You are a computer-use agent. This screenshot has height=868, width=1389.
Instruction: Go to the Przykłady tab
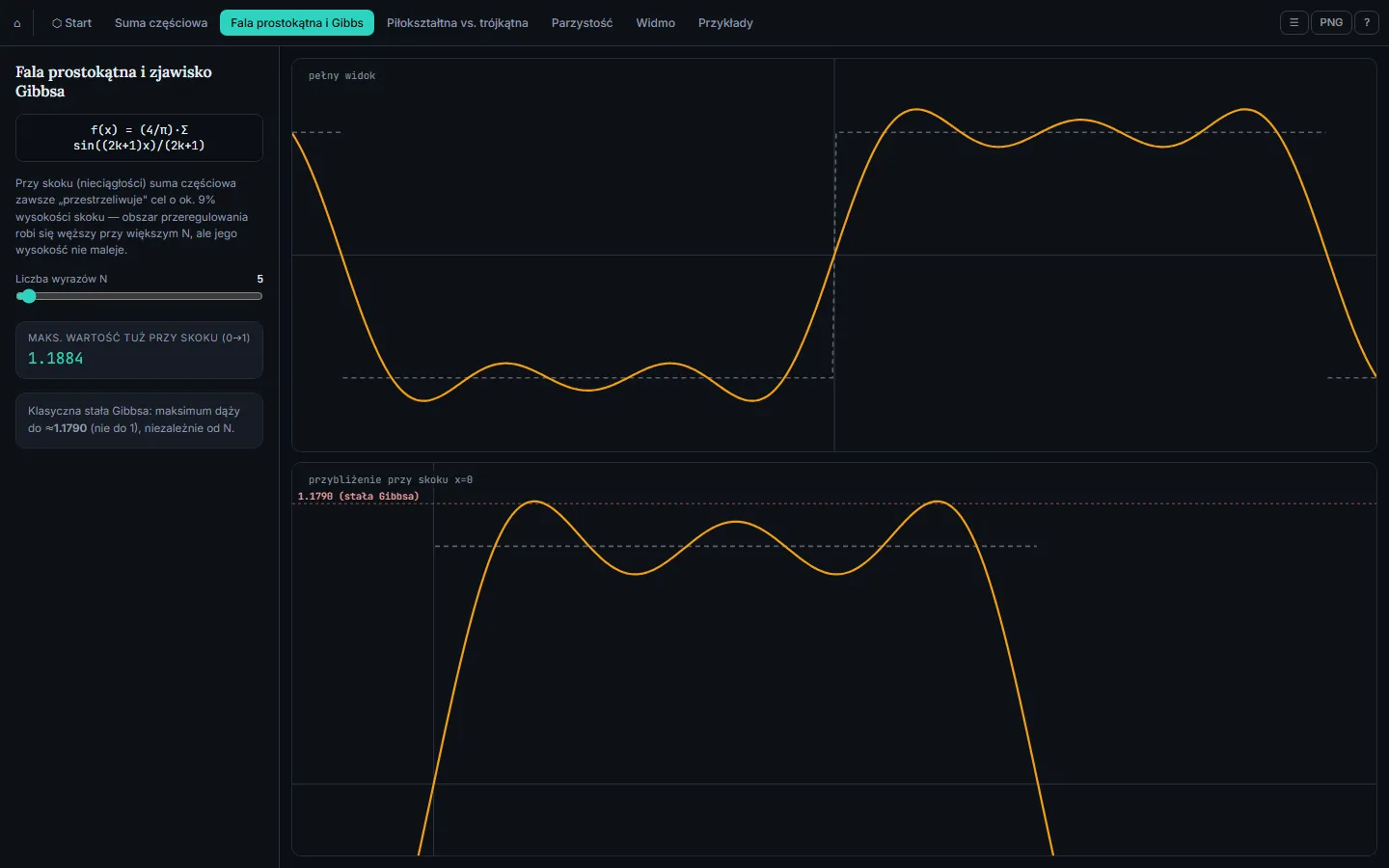coord(725,23)
